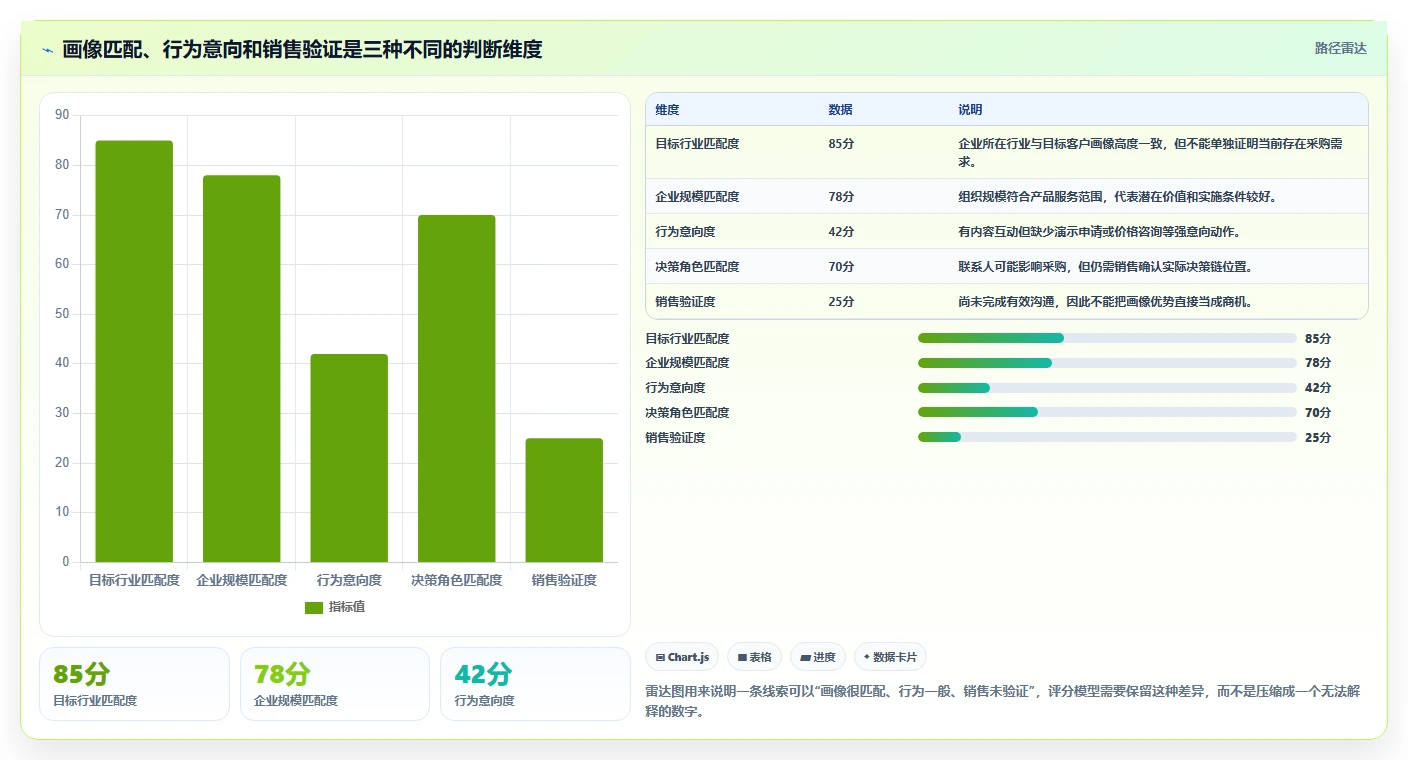The height and width of the screenshot is (760, 1408).
Task: Click the 决策角色匹配度 x-axis label under the chart
Action: point(457,580)
